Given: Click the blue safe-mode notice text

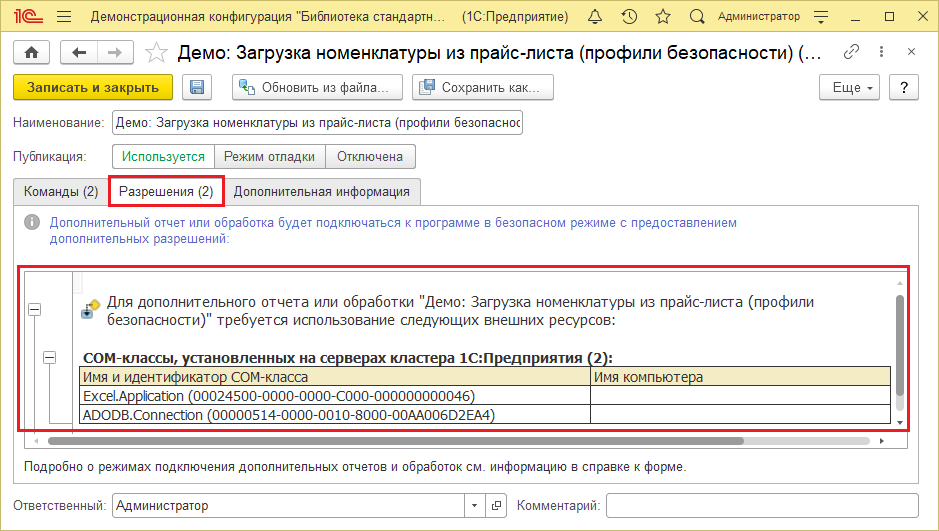Looking at the screenshot, I should tap(393, 230).
